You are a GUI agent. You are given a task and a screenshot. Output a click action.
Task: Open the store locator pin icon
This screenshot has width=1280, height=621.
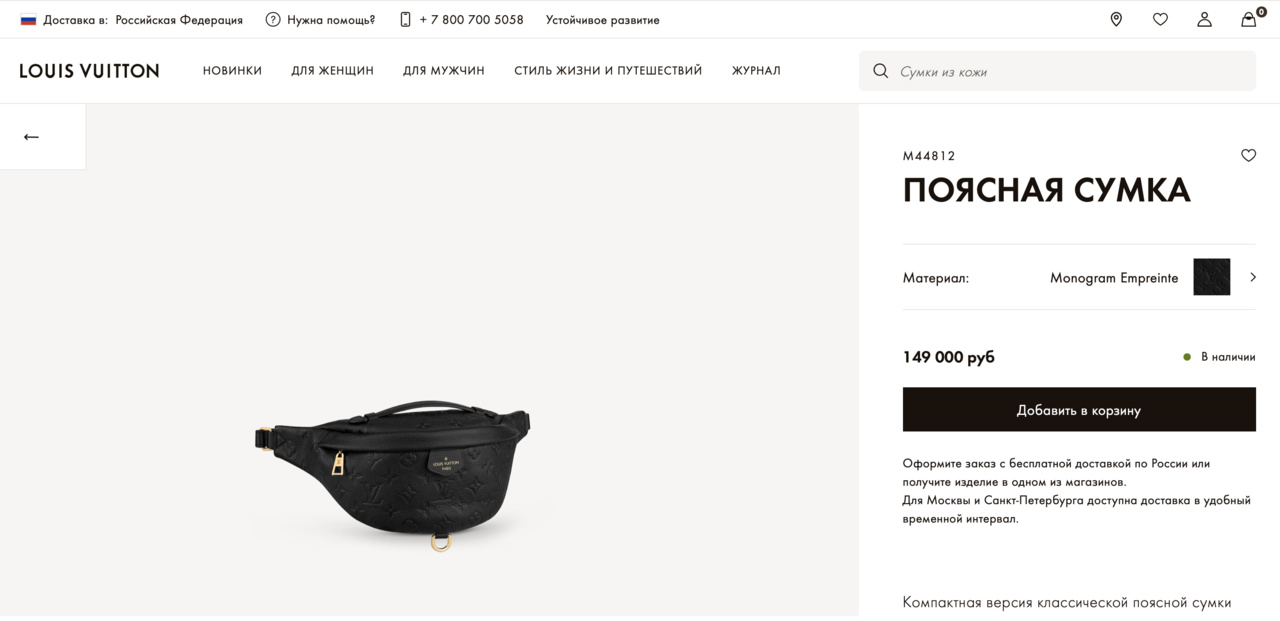pos(1116,19)
